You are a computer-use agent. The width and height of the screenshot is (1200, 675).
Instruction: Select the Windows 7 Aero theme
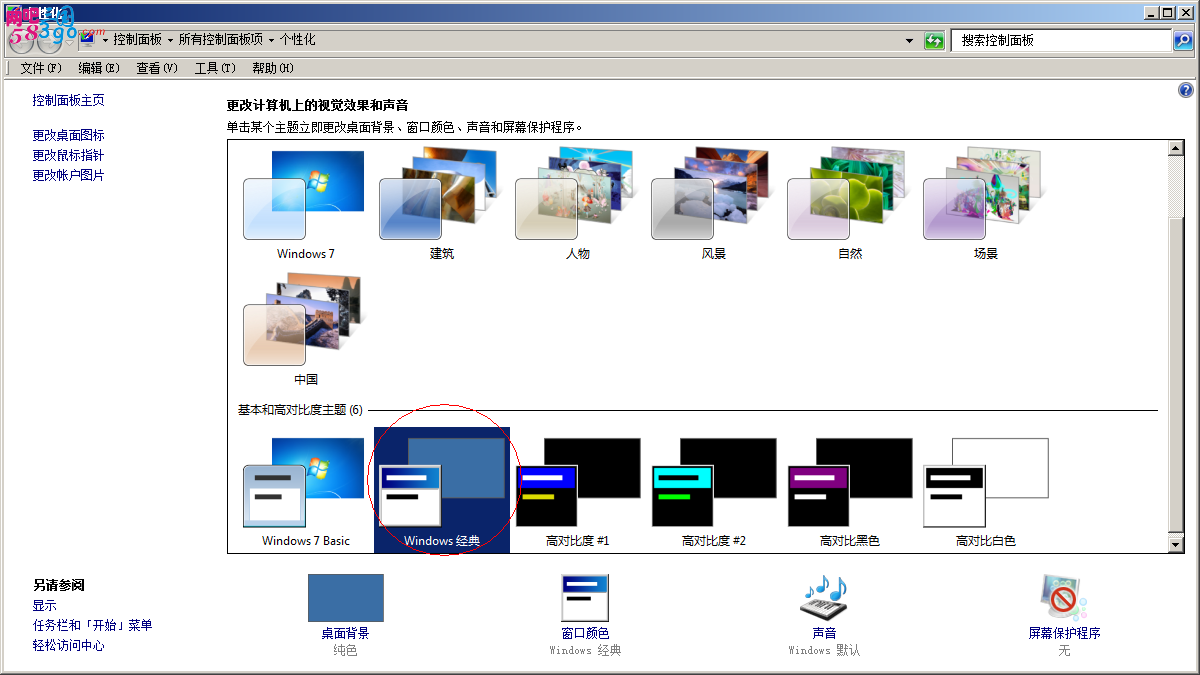(305, 205)
